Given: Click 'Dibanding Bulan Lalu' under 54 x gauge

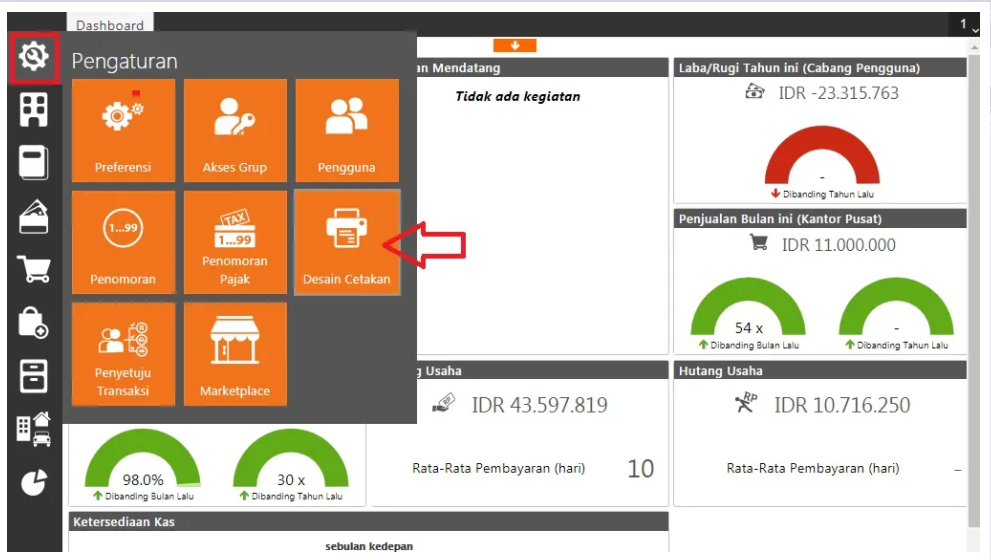Looking at the screenshot, I should coord(755,345).
